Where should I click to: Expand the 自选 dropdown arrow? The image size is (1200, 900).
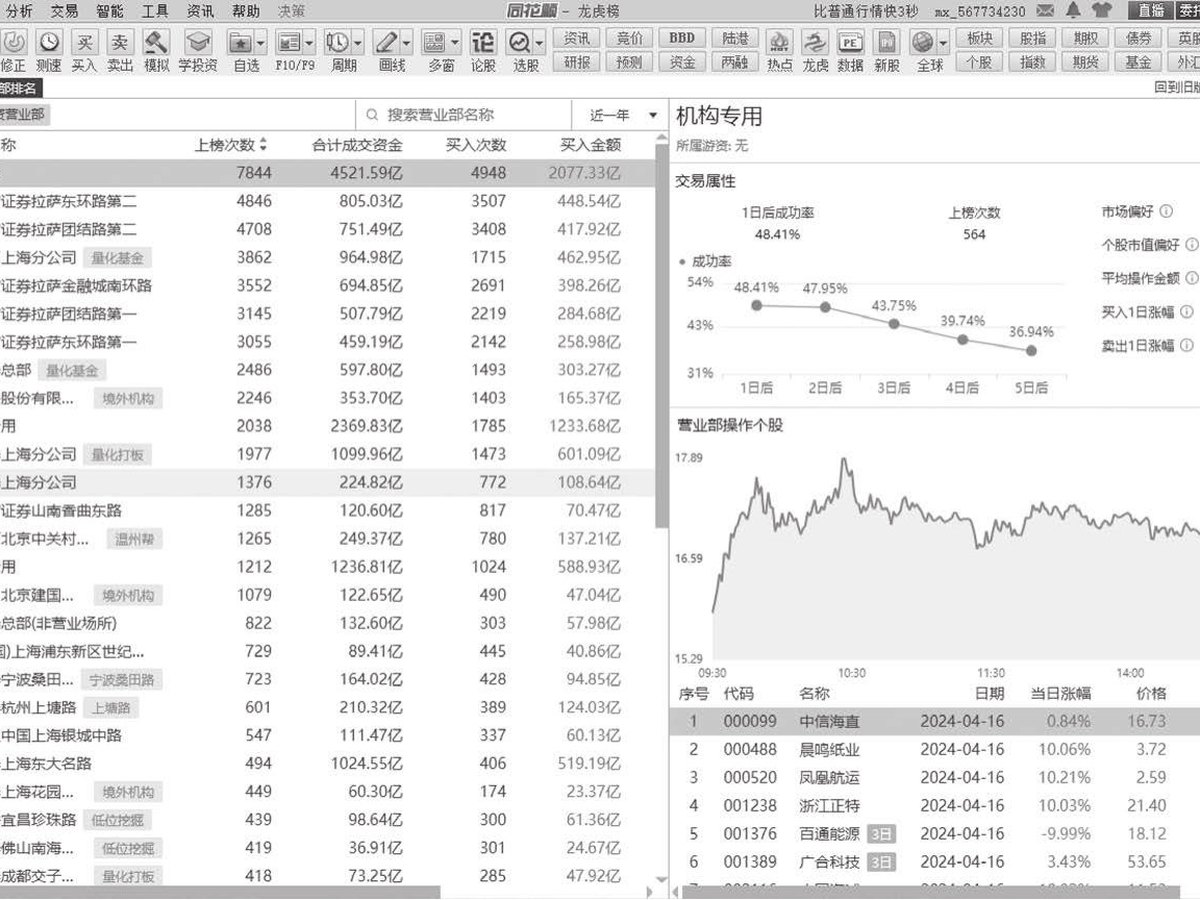(261, 43)
